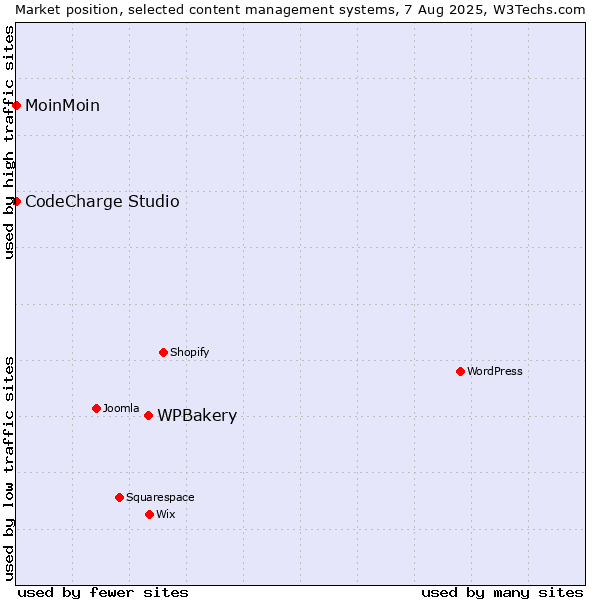Select the MoinMoin label text
This screenshot has width=600, height=600.
click(62, 106)
